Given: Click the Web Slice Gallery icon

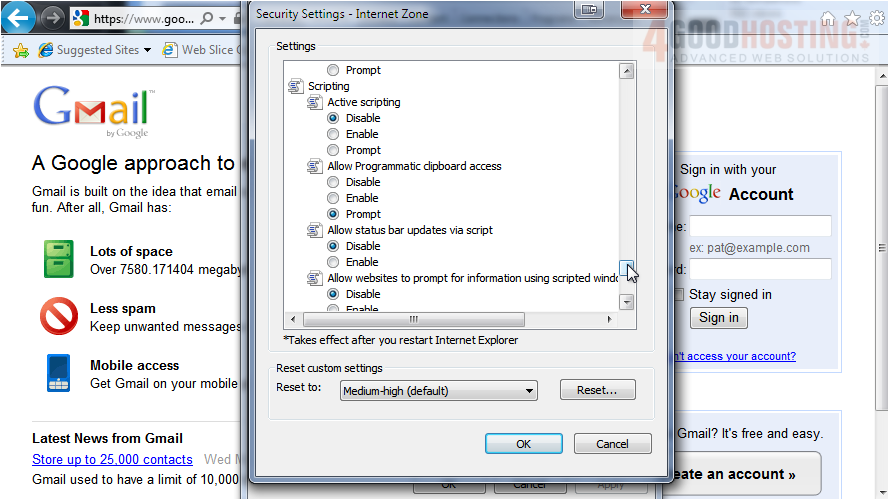Looking at the screenshot, I should [x=170, y=50].
